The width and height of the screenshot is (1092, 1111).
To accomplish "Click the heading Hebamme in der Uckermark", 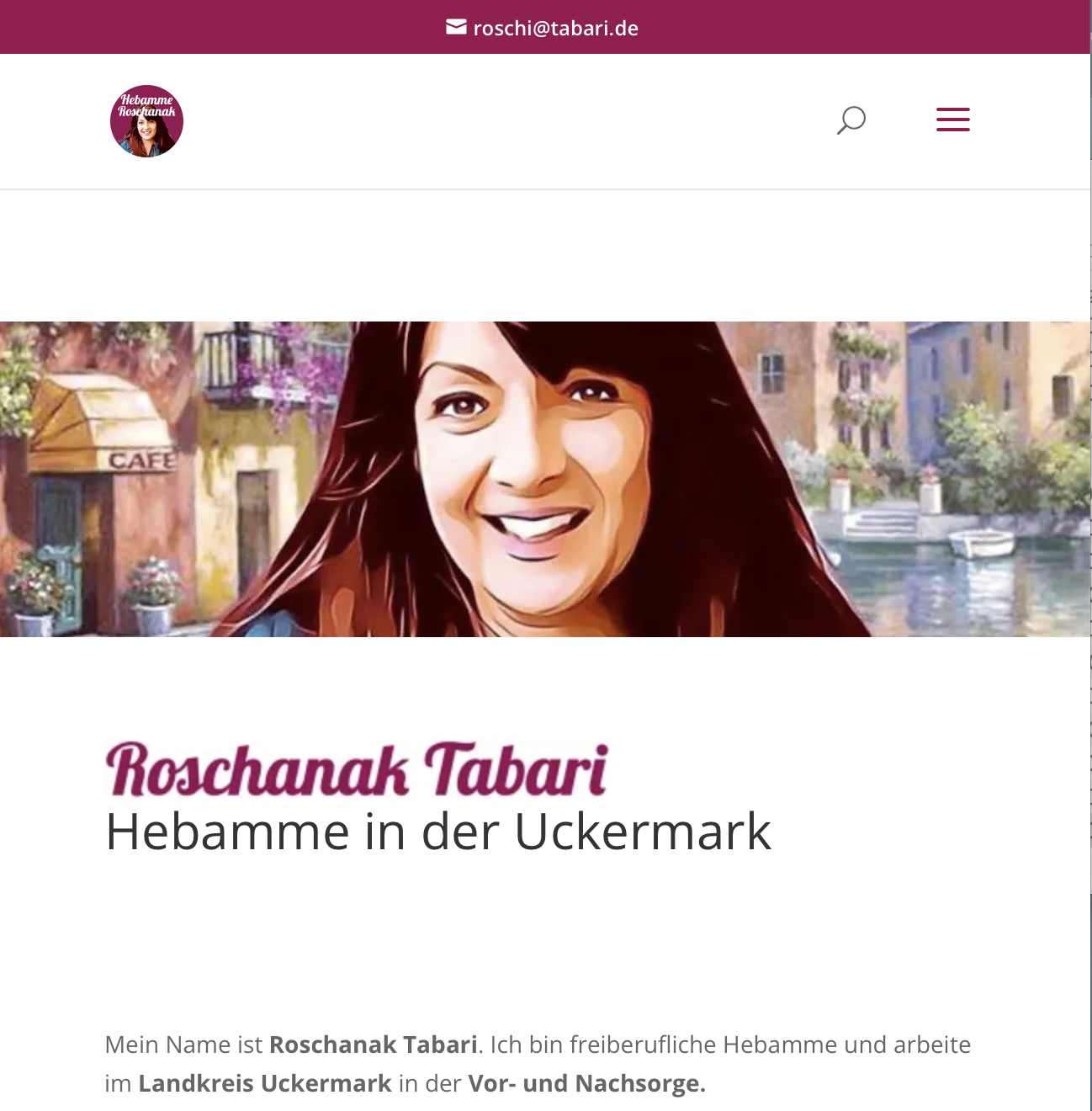I will [438, 832].
